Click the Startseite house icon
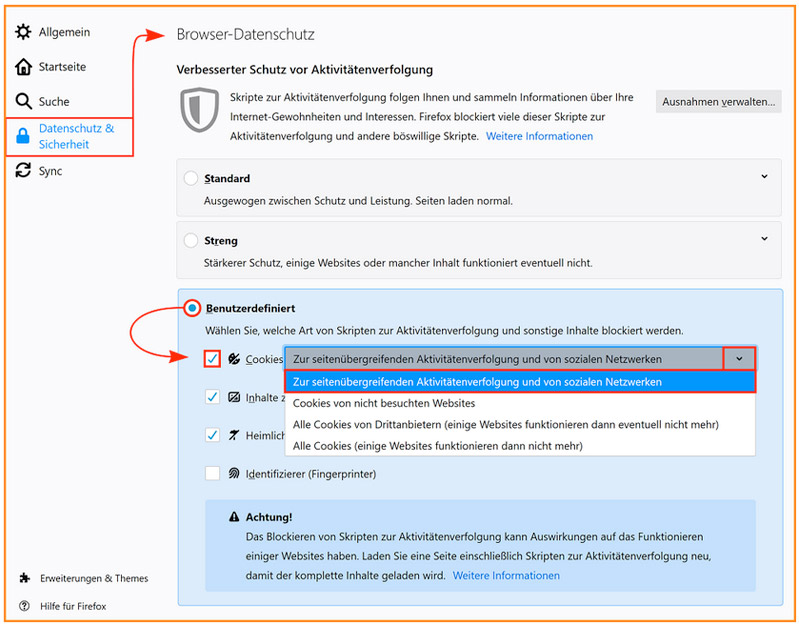 point(23,66)
